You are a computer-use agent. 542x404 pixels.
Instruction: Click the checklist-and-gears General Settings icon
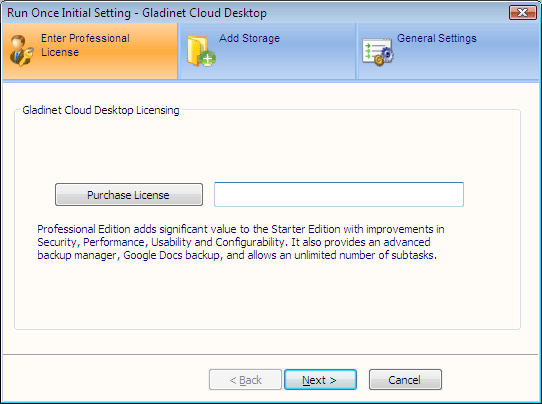378,52
